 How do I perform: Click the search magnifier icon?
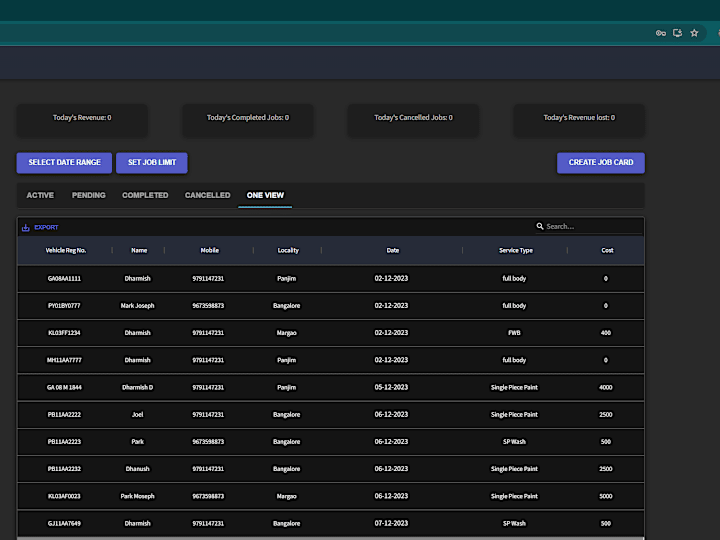point(540,226)
